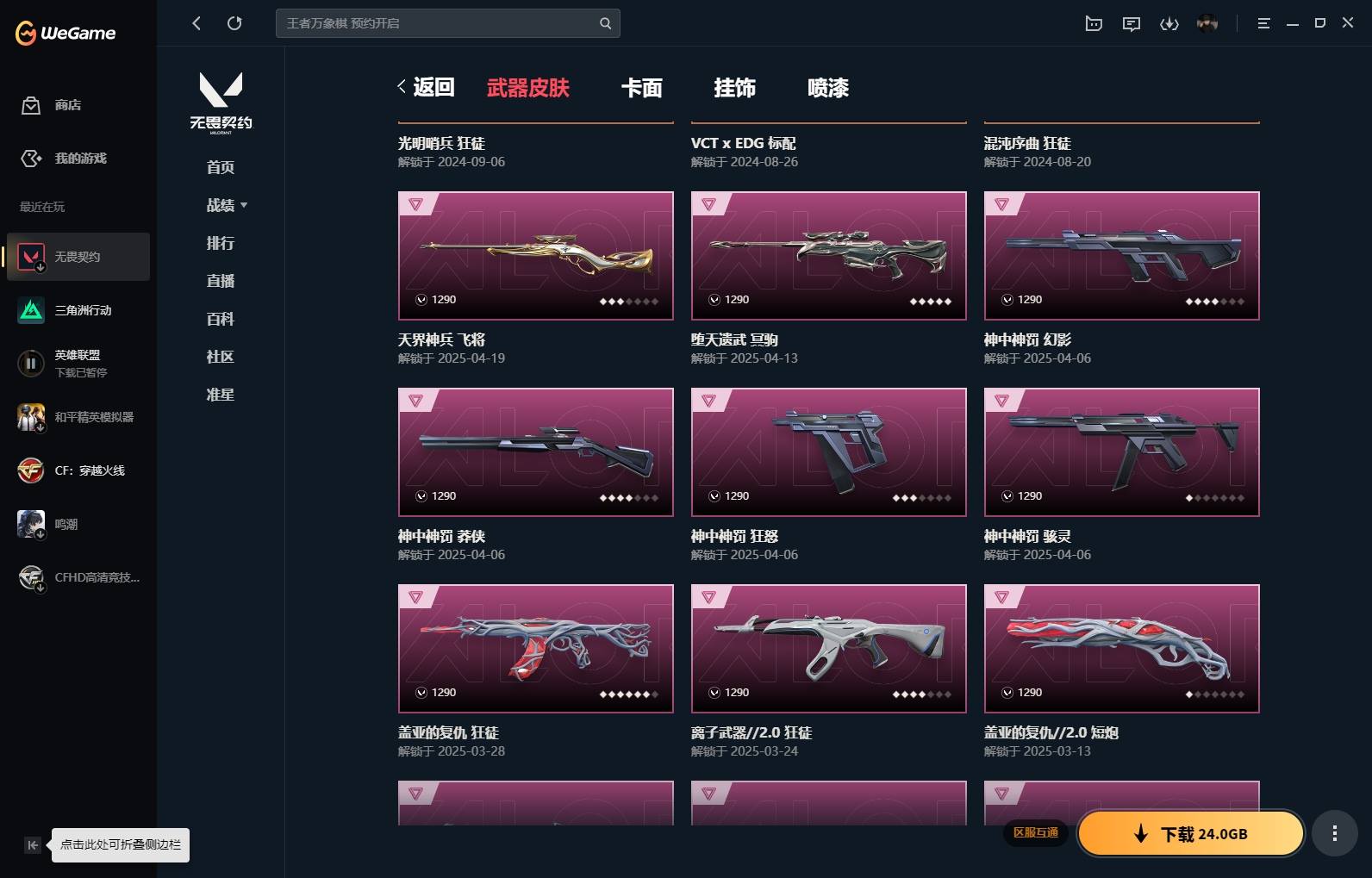This screenshot has width=1372, height=878.
Task: Open the hamburger menu icon
Action: click(x=1263, y=24)
